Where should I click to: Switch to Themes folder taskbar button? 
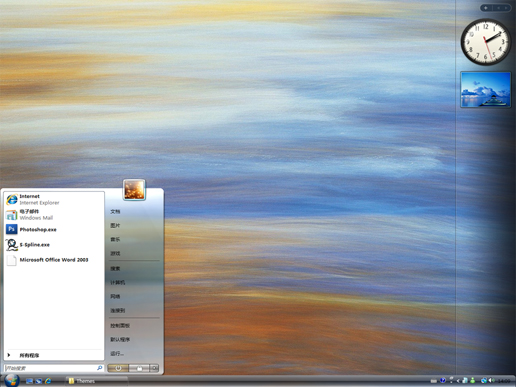tap(97, 381)
